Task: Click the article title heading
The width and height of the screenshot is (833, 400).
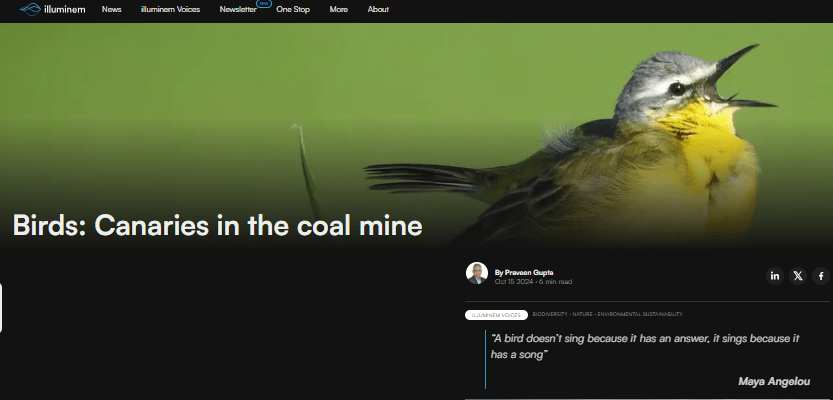Action: point(217,226)
